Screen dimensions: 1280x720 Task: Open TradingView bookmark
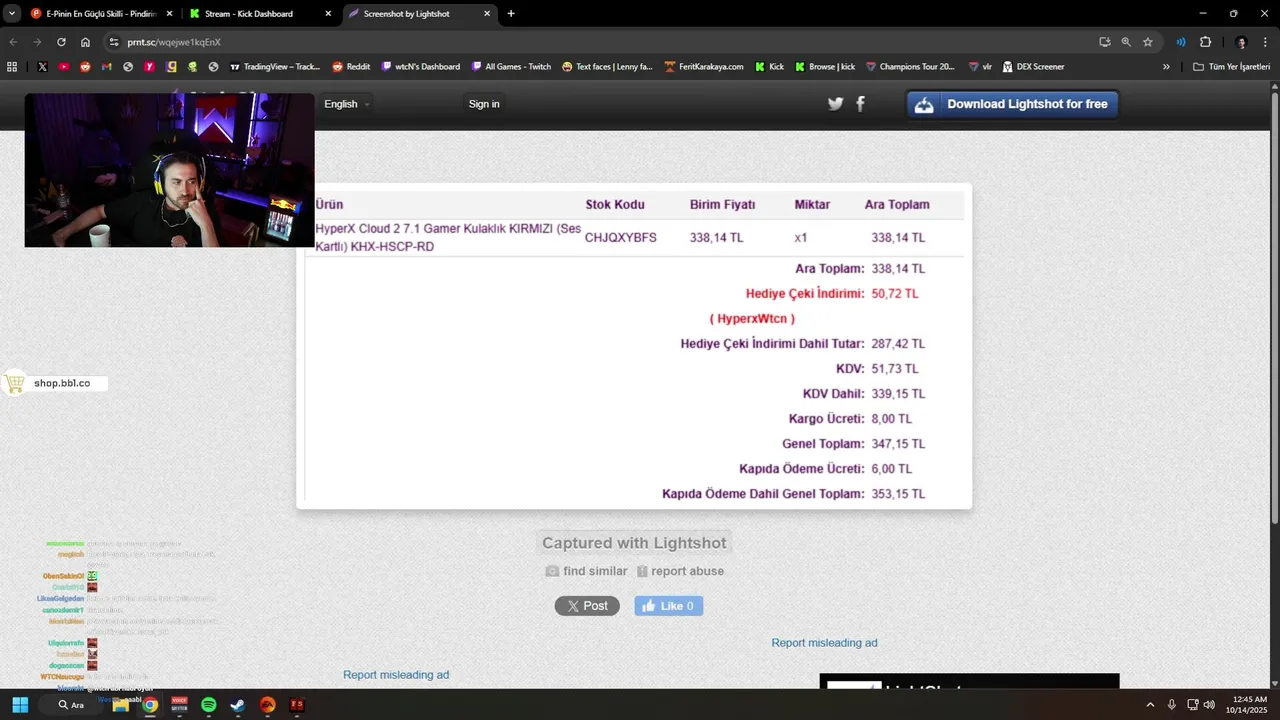tap(274, 67)
